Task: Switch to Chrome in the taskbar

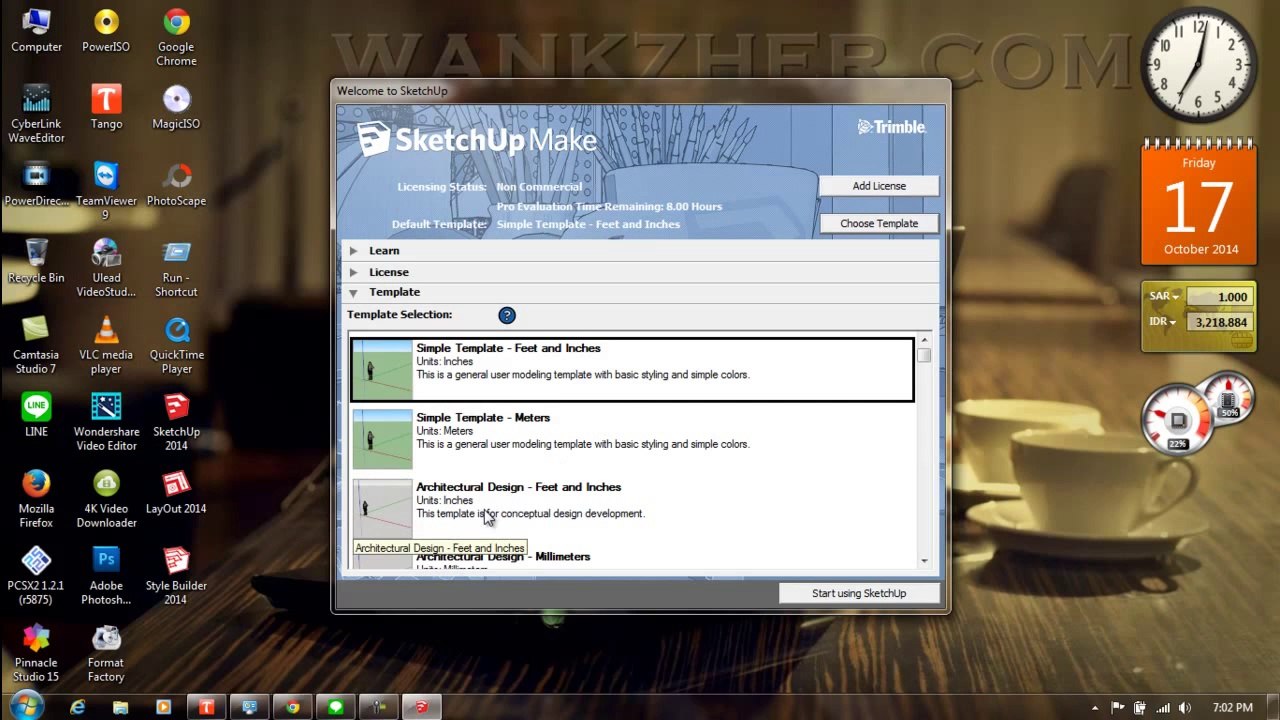Action: click(293, 707)
